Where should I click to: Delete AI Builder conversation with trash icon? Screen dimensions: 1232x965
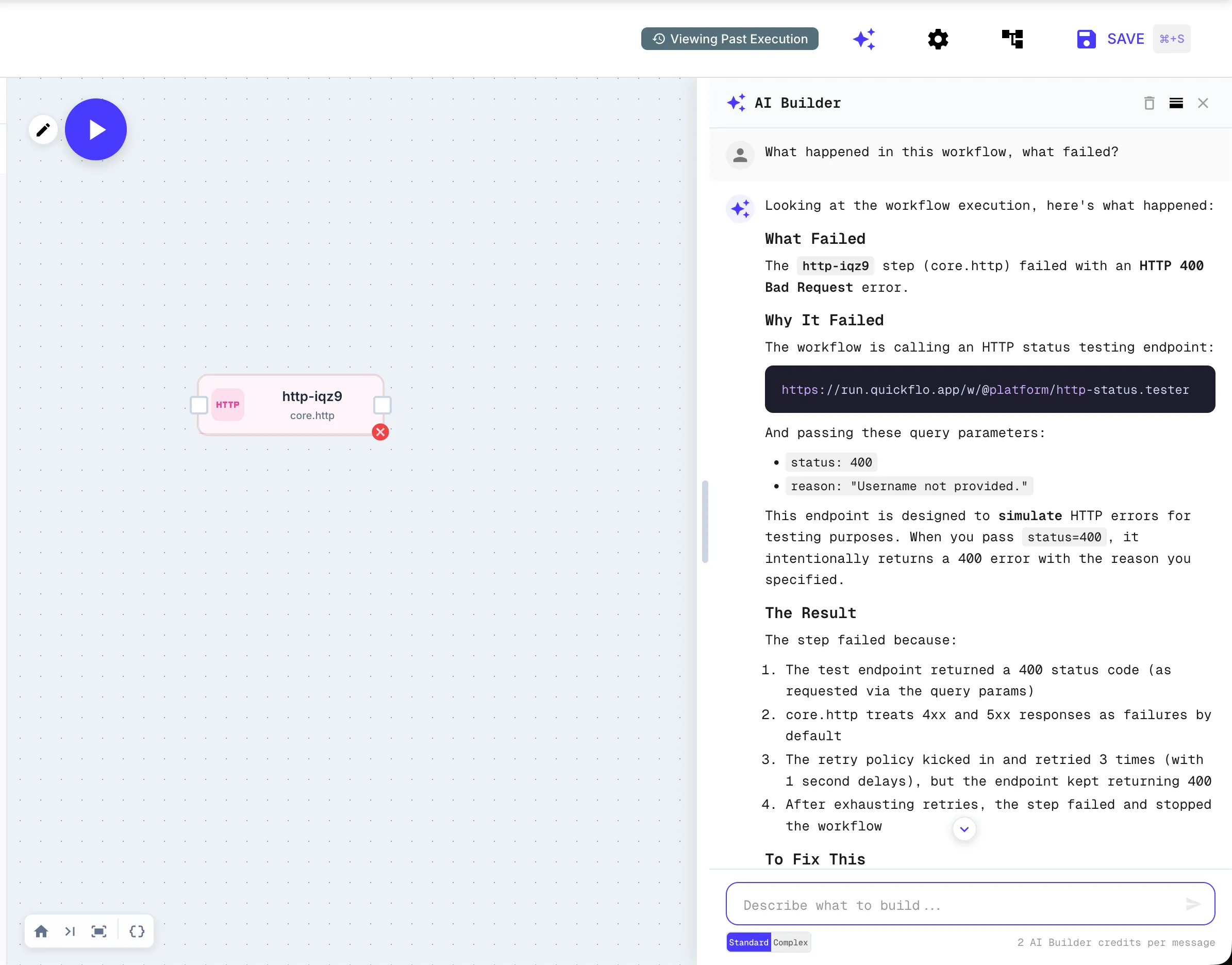pos(1149,103)
